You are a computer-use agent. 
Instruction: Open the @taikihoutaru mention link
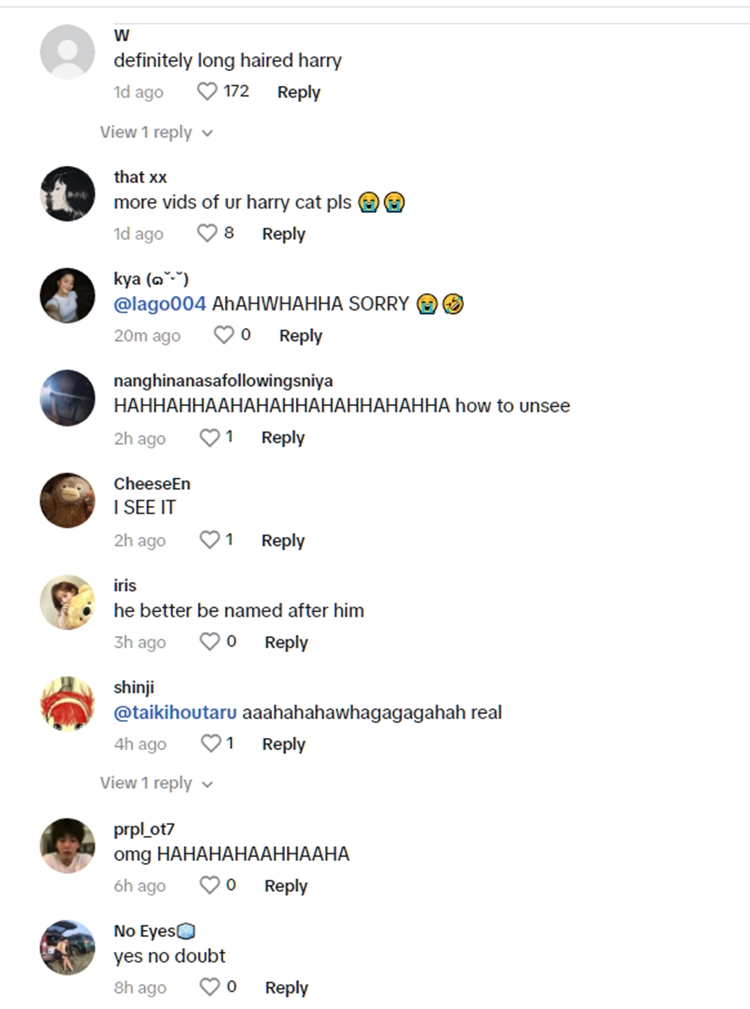pos(175,713)
